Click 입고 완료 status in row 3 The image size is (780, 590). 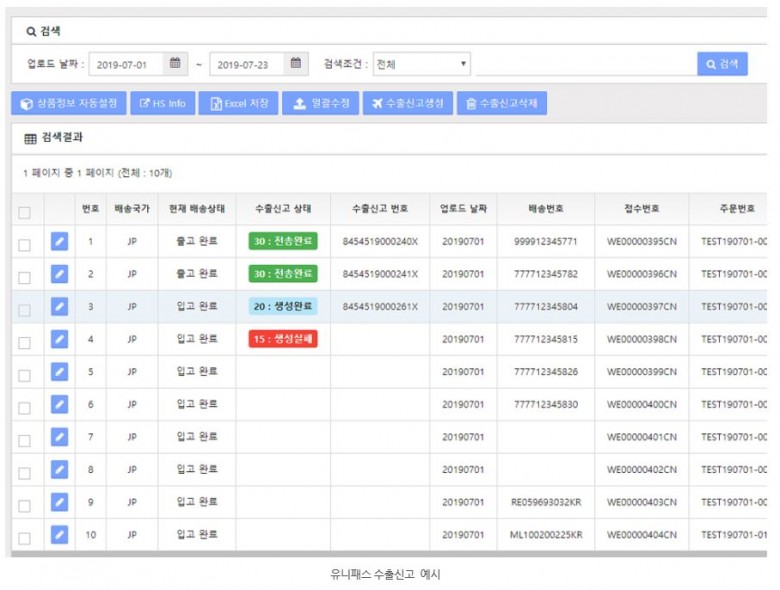tap(197, 306)
